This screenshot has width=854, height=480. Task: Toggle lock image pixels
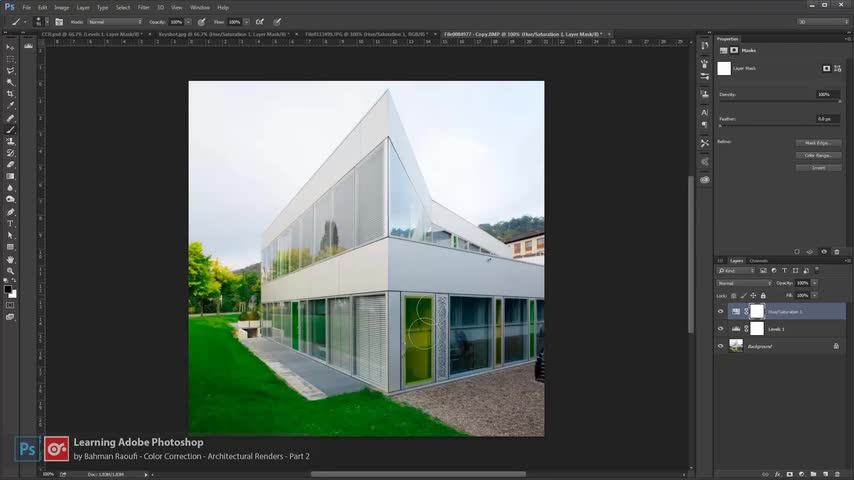coord(743,296)
